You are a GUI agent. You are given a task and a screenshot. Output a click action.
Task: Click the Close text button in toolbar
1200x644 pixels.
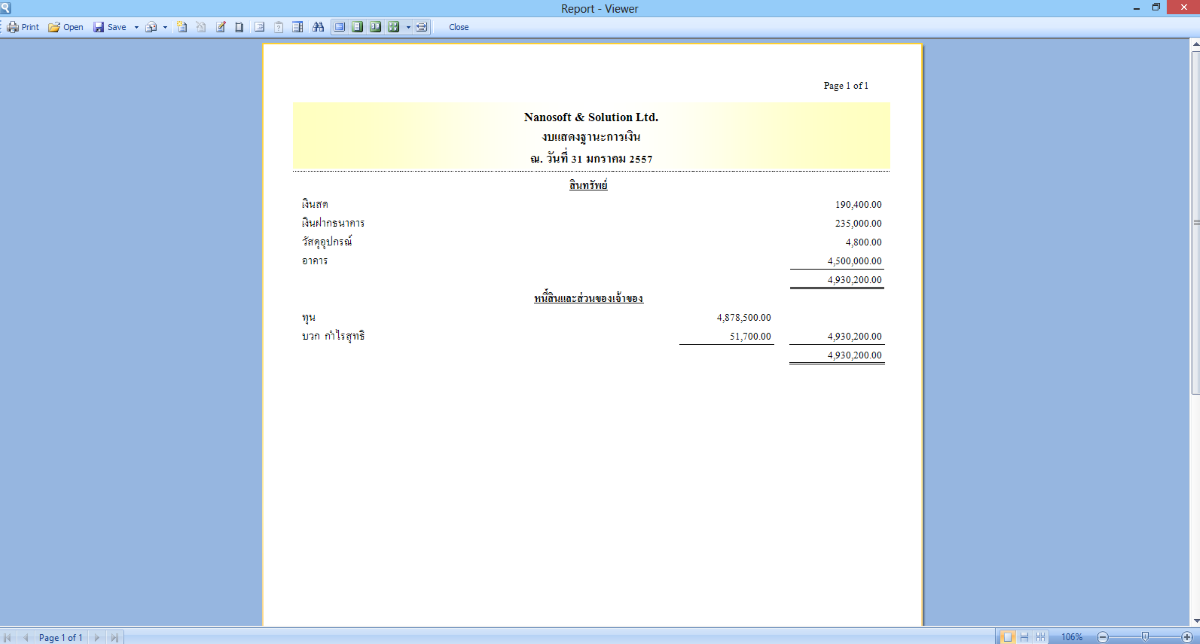(459, 27)
